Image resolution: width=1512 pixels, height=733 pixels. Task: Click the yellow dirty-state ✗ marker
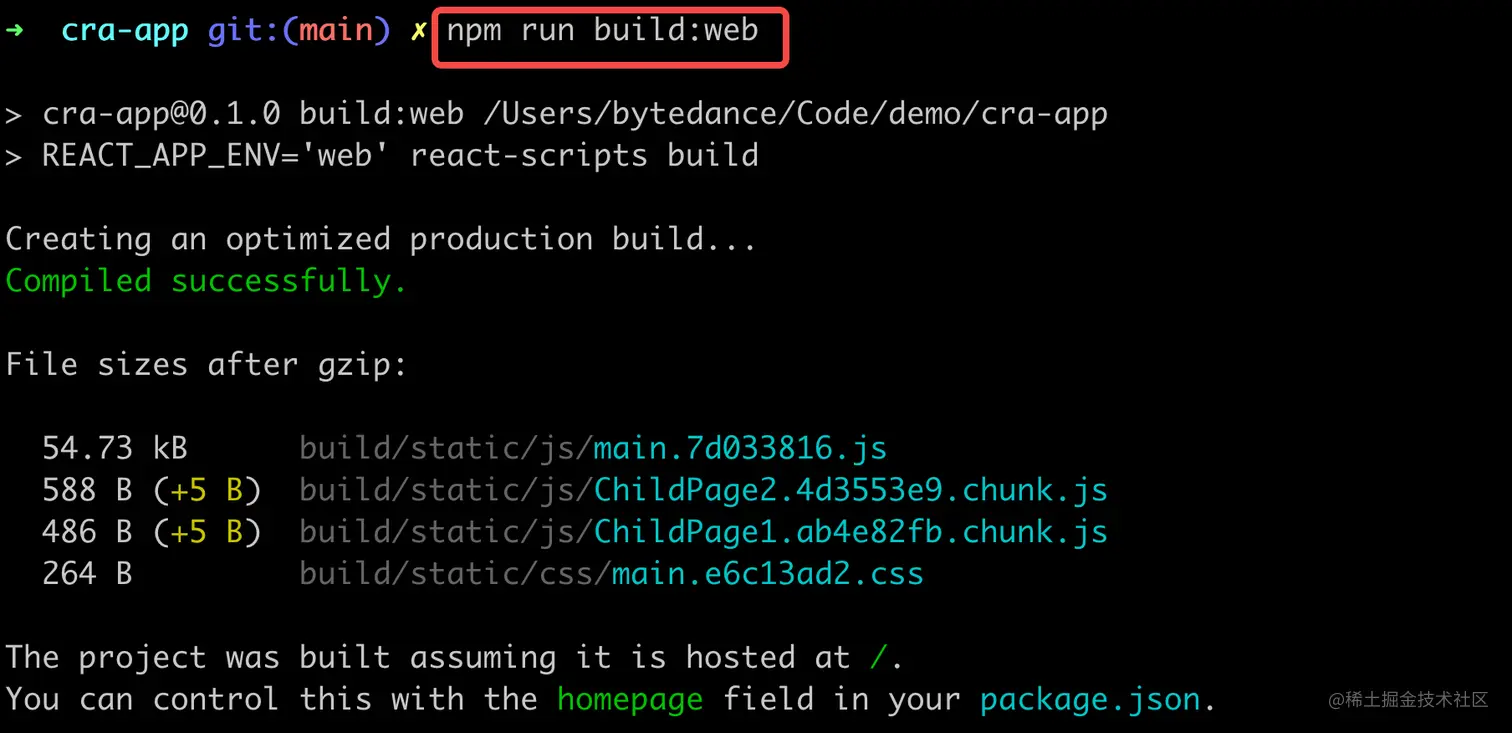[x=418, y=32]
